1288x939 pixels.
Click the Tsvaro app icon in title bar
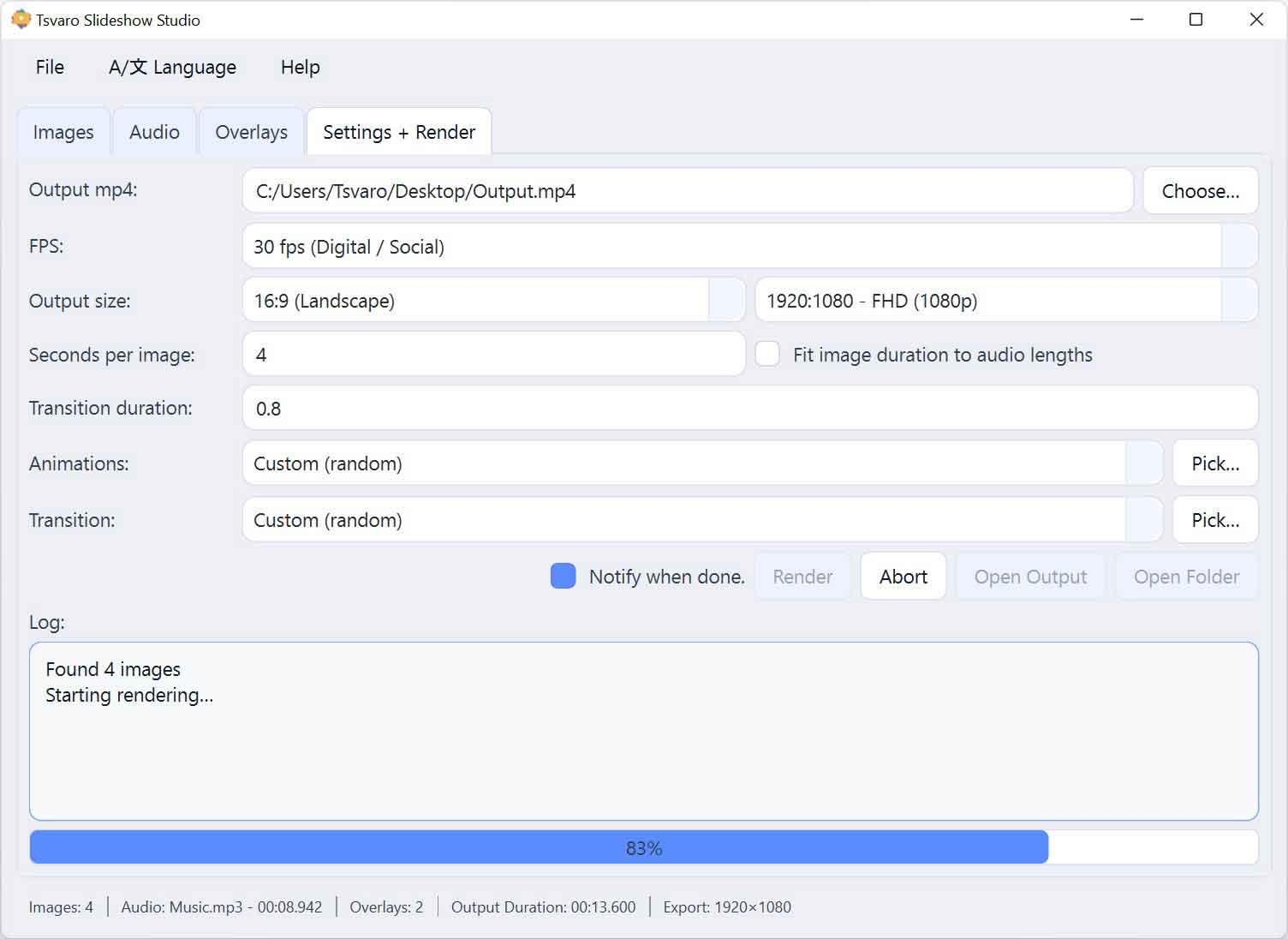[21, 20]
